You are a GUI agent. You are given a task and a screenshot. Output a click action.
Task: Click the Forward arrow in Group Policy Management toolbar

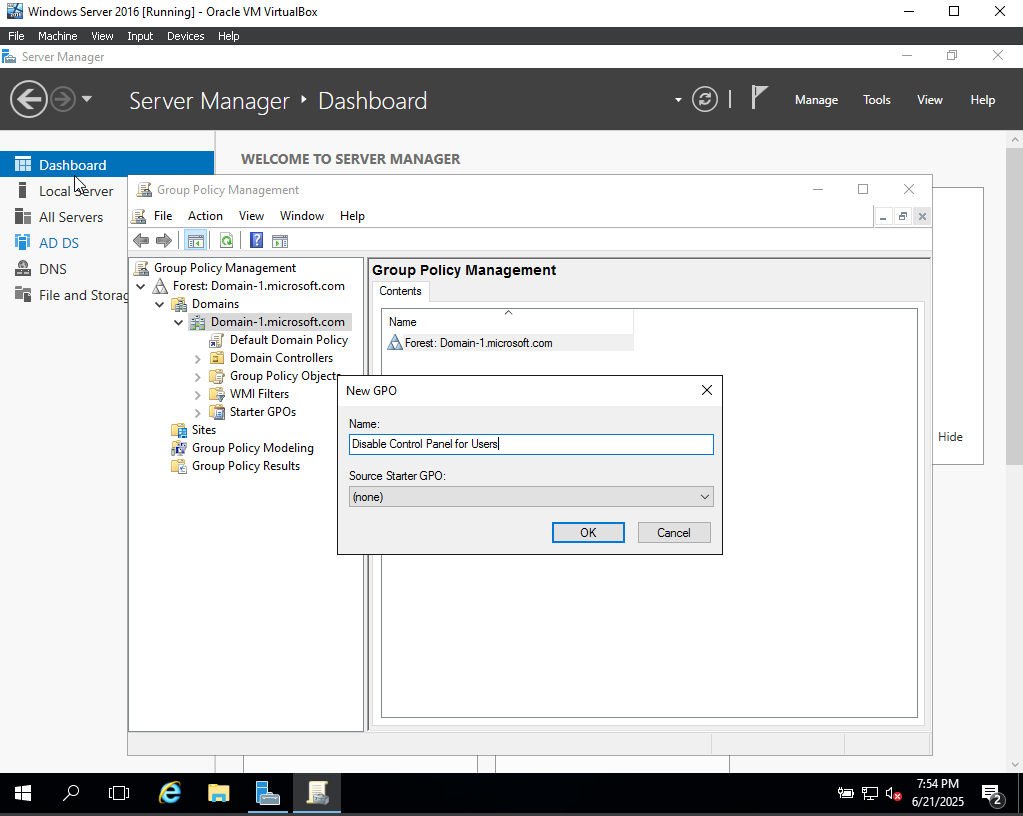(164, 241)
